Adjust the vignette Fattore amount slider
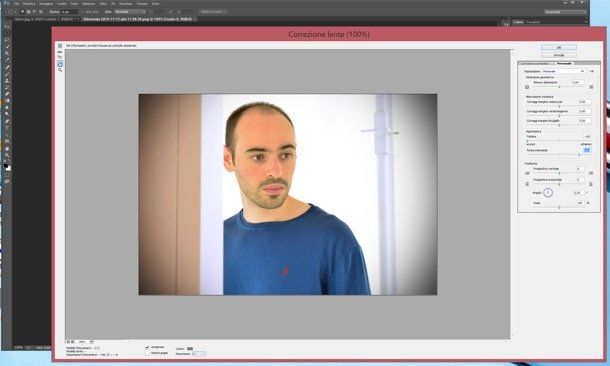 tap(559, 140)
